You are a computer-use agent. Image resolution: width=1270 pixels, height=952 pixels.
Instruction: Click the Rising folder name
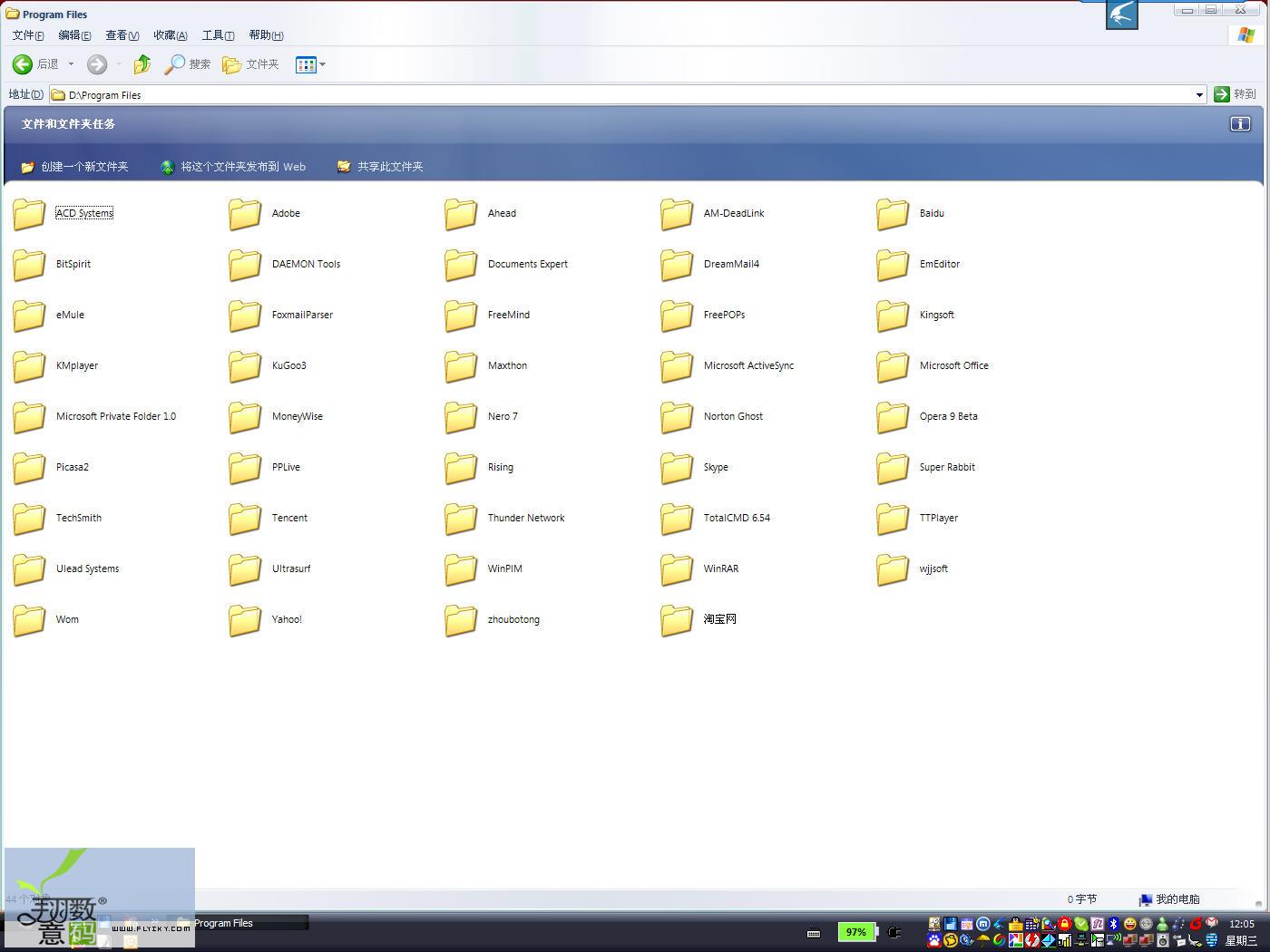click(501, 467)
